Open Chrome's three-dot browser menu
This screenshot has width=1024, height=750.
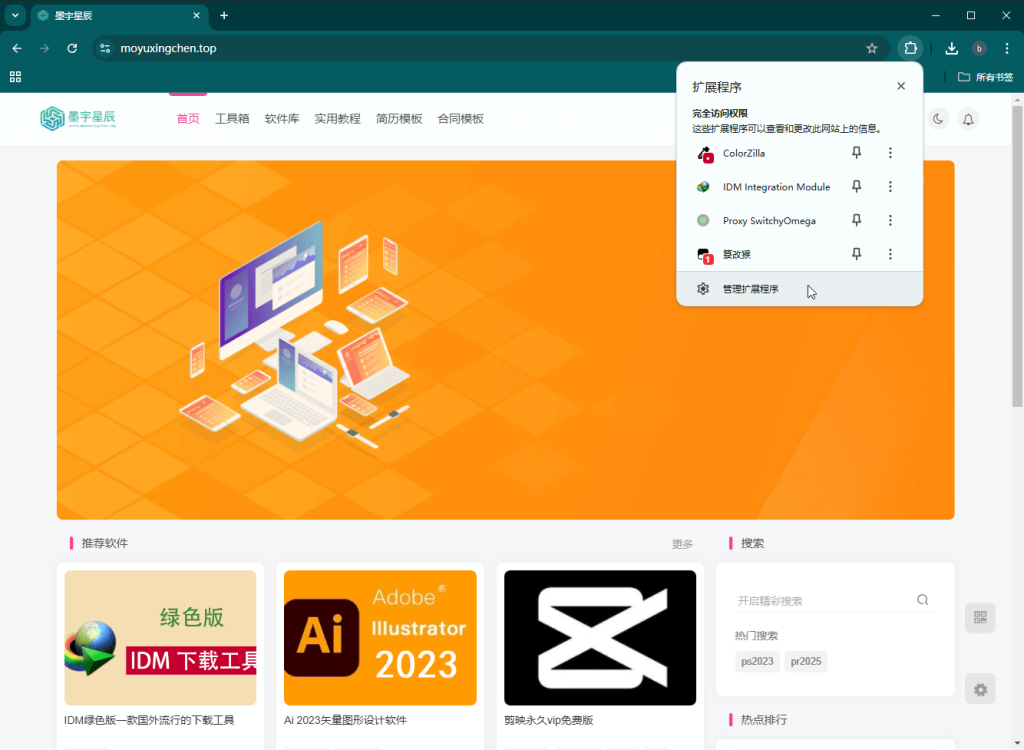(1006, 48)
